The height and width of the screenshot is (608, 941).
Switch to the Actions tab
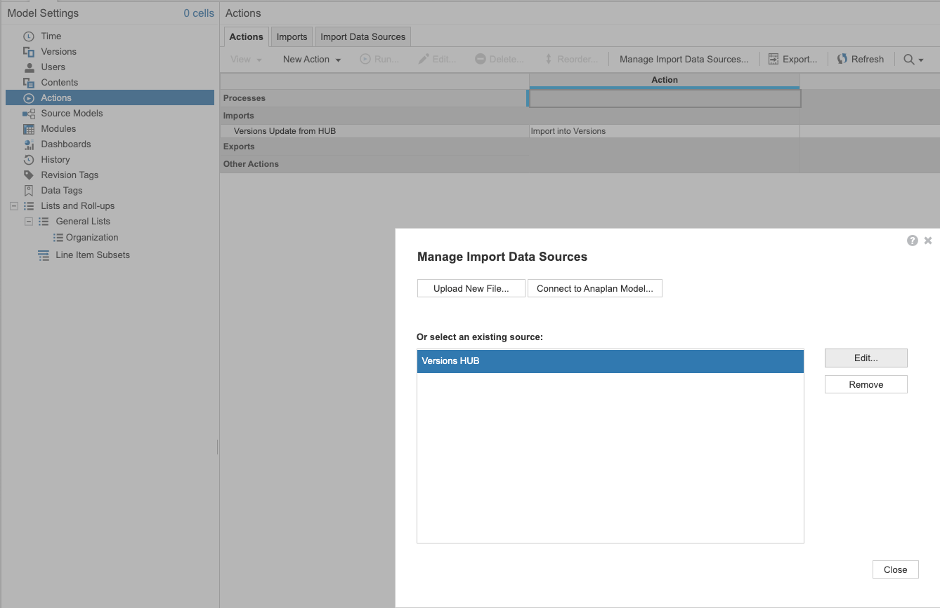(x=246, y=37)
